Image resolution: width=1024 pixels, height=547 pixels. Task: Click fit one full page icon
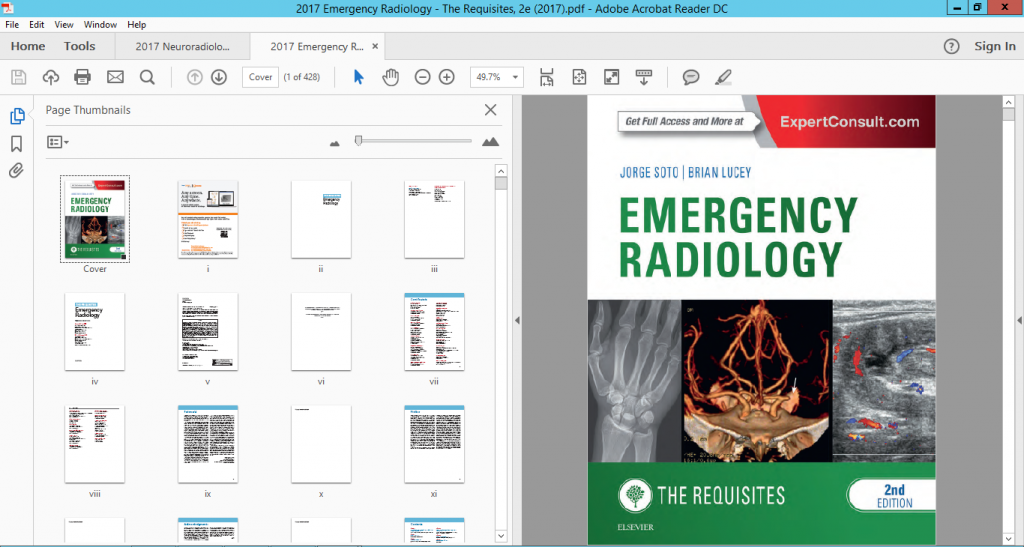(x=579, y=77)
